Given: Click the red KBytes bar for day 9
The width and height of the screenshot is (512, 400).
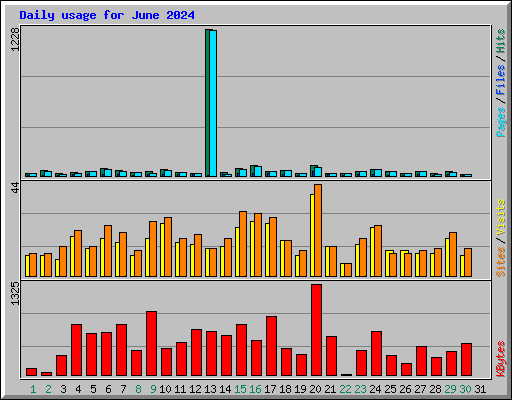Looking at the screenshot, I should (151, 344).
